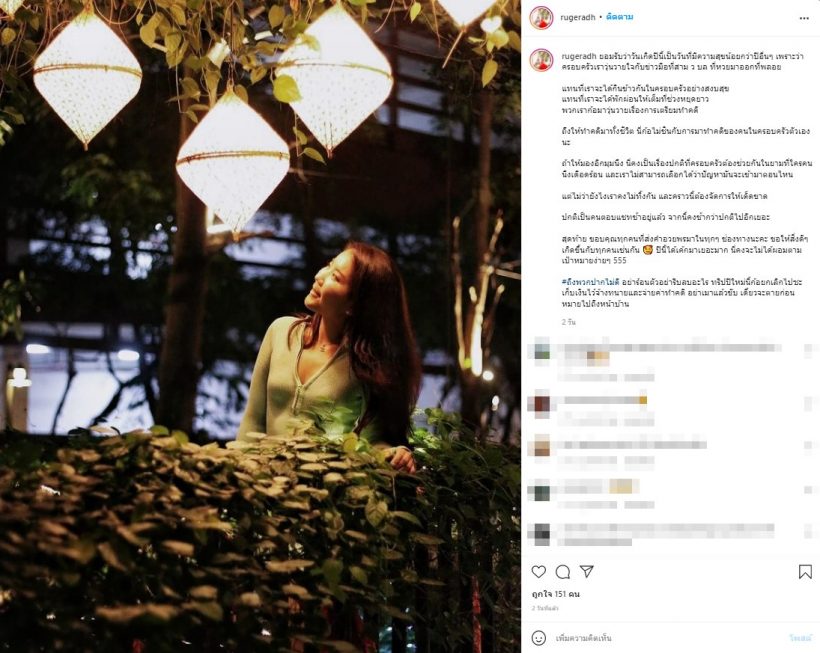Screen dimensions: 820x653
Task: Open the rugeradh username in the caption
Action: pyautogui.click(x=579, y=56)
